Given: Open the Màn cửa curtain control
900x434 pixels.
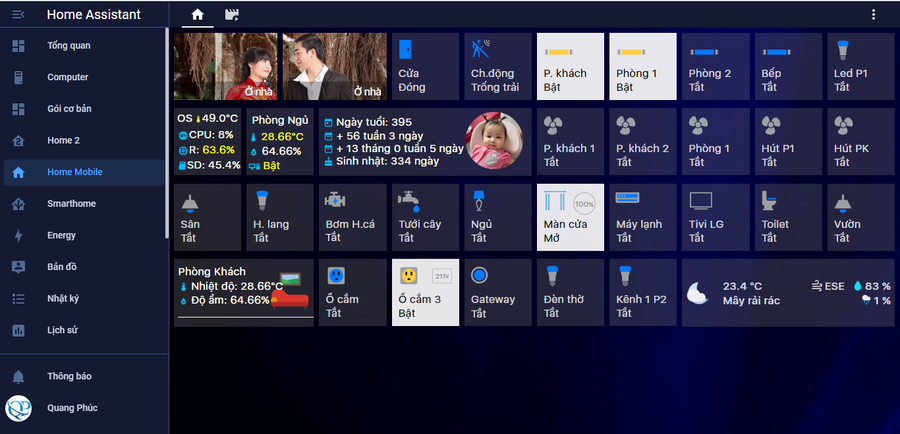Looking at the screenshot, I should 570,217.
